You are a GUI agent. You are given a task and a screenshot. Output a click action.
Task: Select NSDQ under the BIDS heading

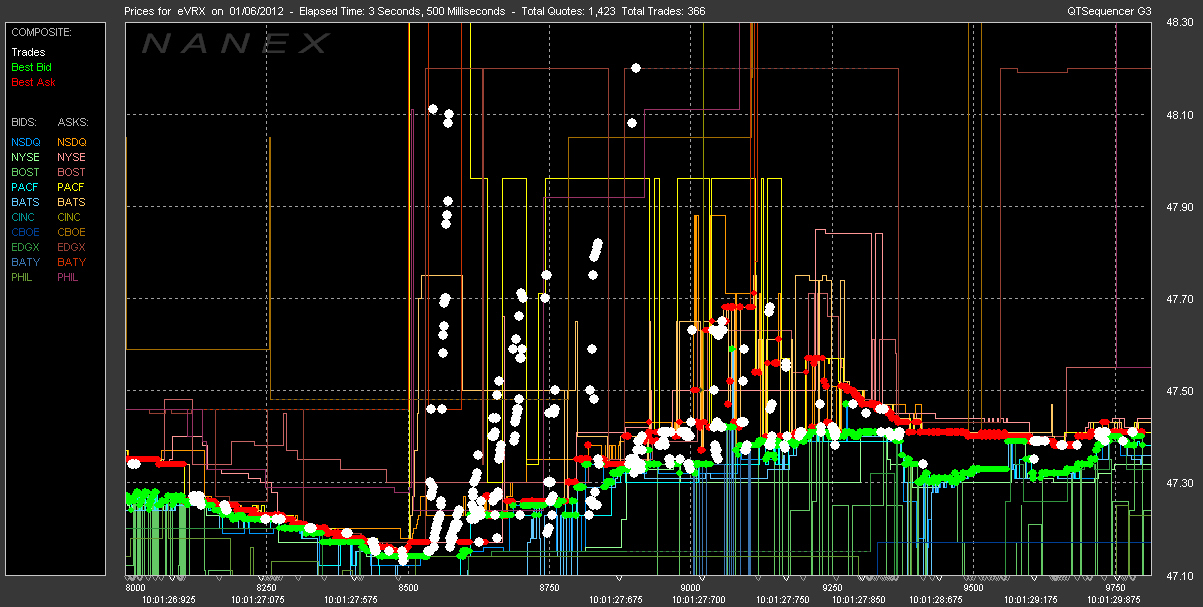point(25,142)
